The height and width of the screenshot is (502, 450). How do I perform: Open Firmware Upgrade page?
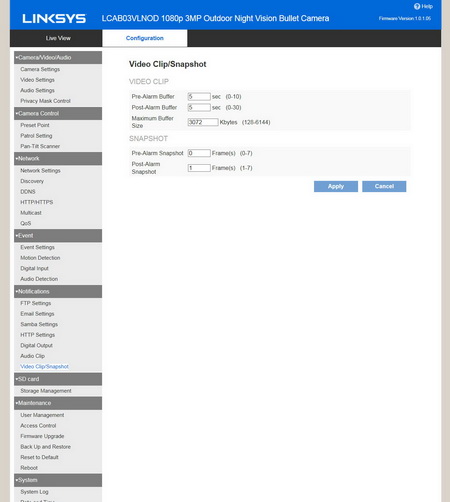coord(42,436)
